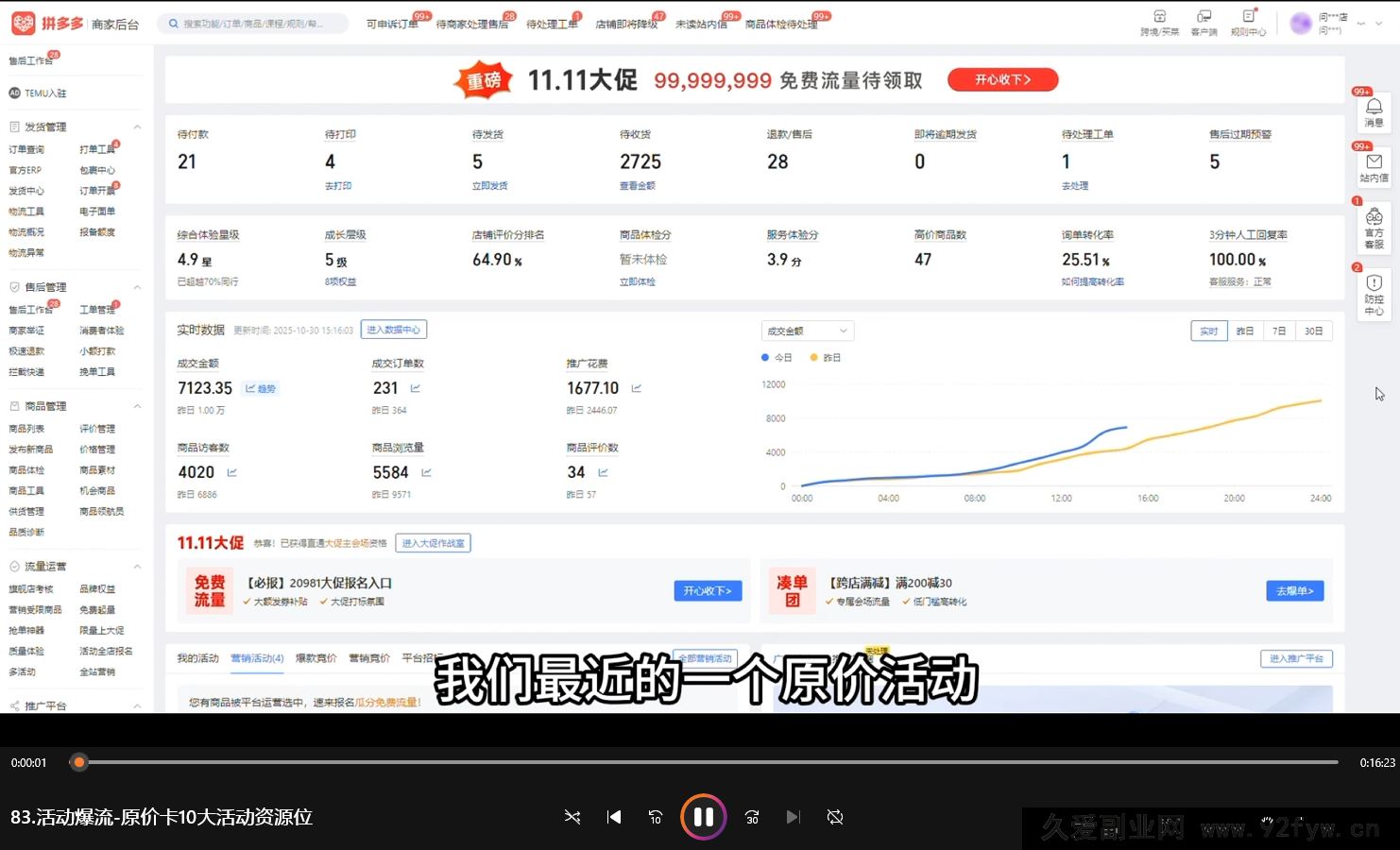The width and height of the screenshot is (1400, 850).
Task: Open the 消息 notification bell panel
Action: (x=1374, y=109)
